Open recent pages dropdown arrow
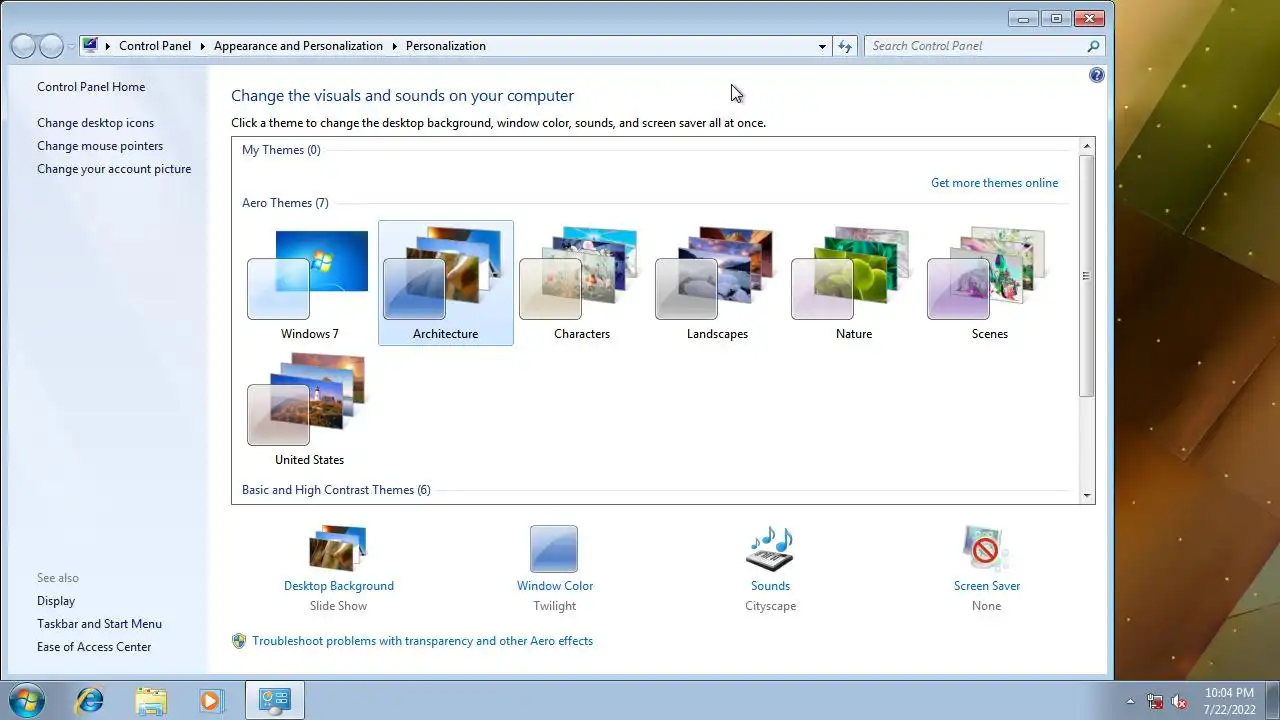This screenshot has width=1280, height=720. tap(71, 47)
